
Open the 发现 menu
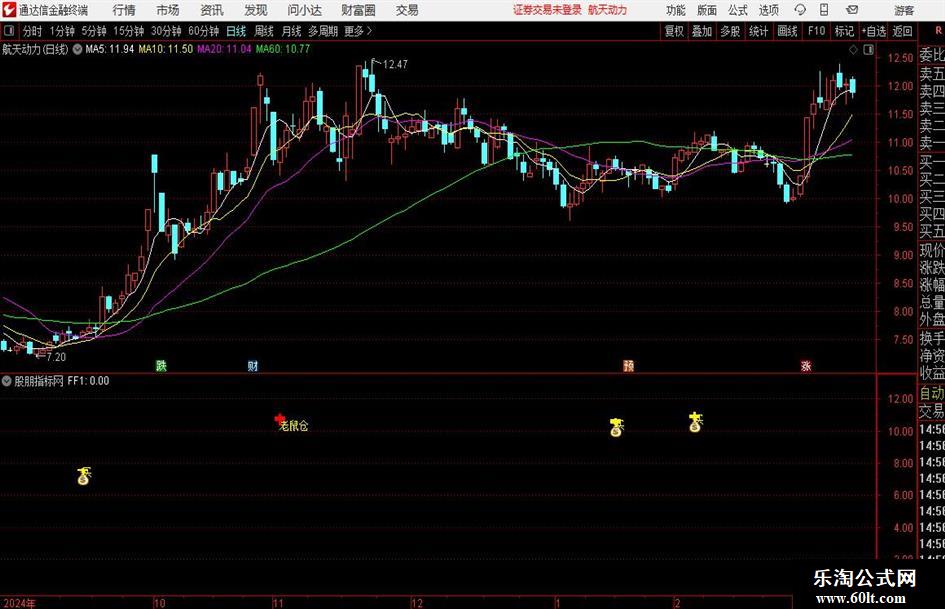(256, 10)
